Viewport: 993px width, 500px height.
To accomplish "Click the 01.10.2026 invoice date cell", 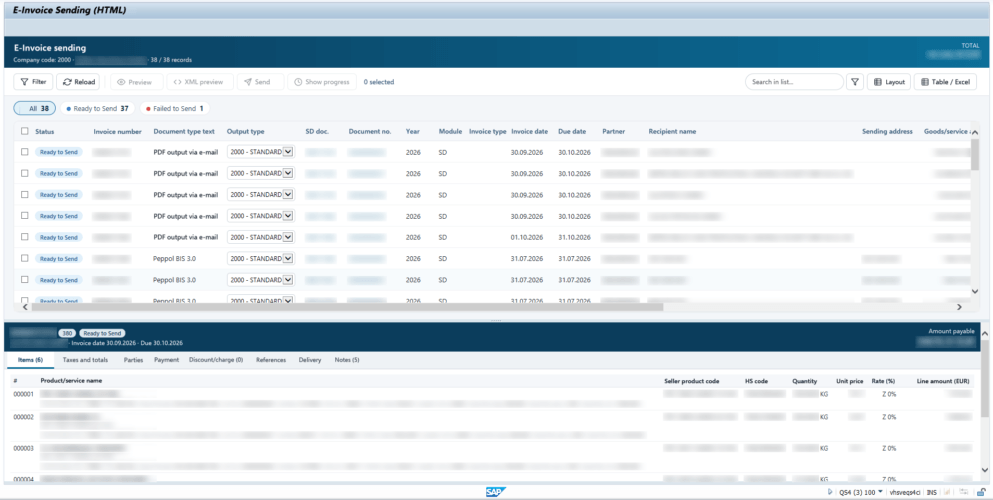I will click(527, 237).
